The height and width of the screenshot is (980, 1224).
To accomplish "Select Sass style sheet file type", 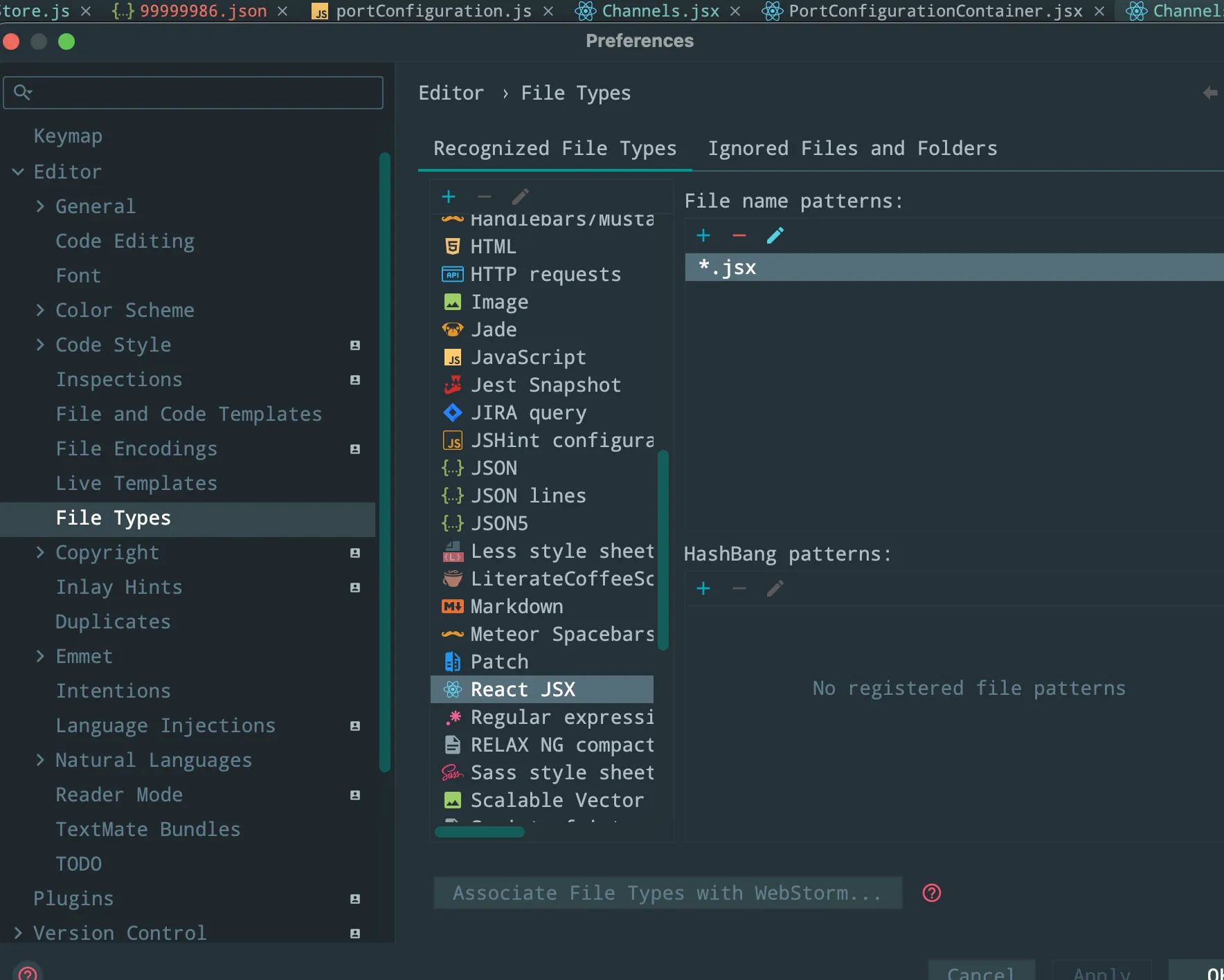I will (542, 772).
